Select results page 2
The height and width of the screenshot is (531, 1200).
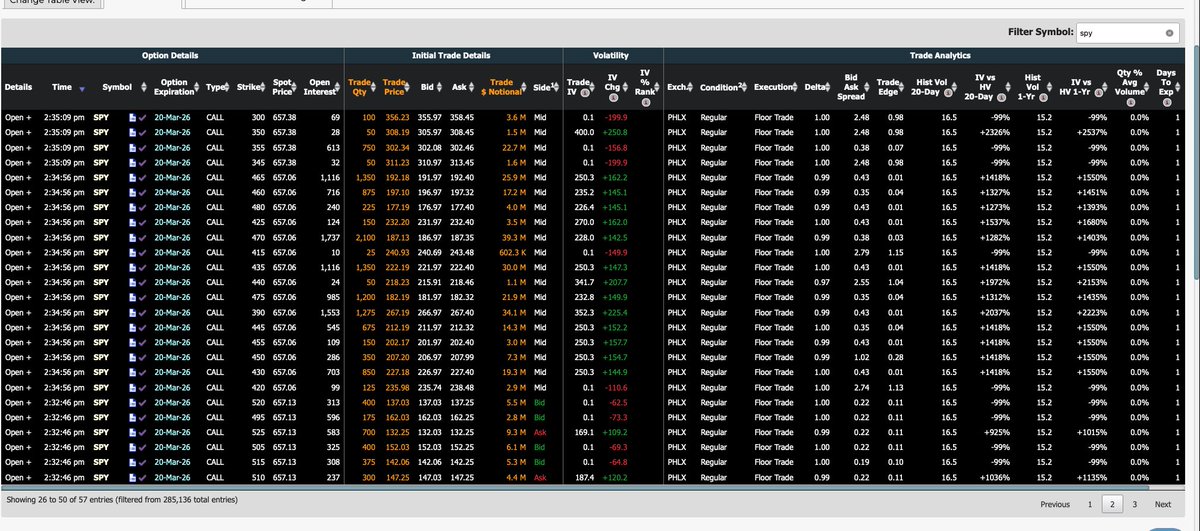point(1112,505)
